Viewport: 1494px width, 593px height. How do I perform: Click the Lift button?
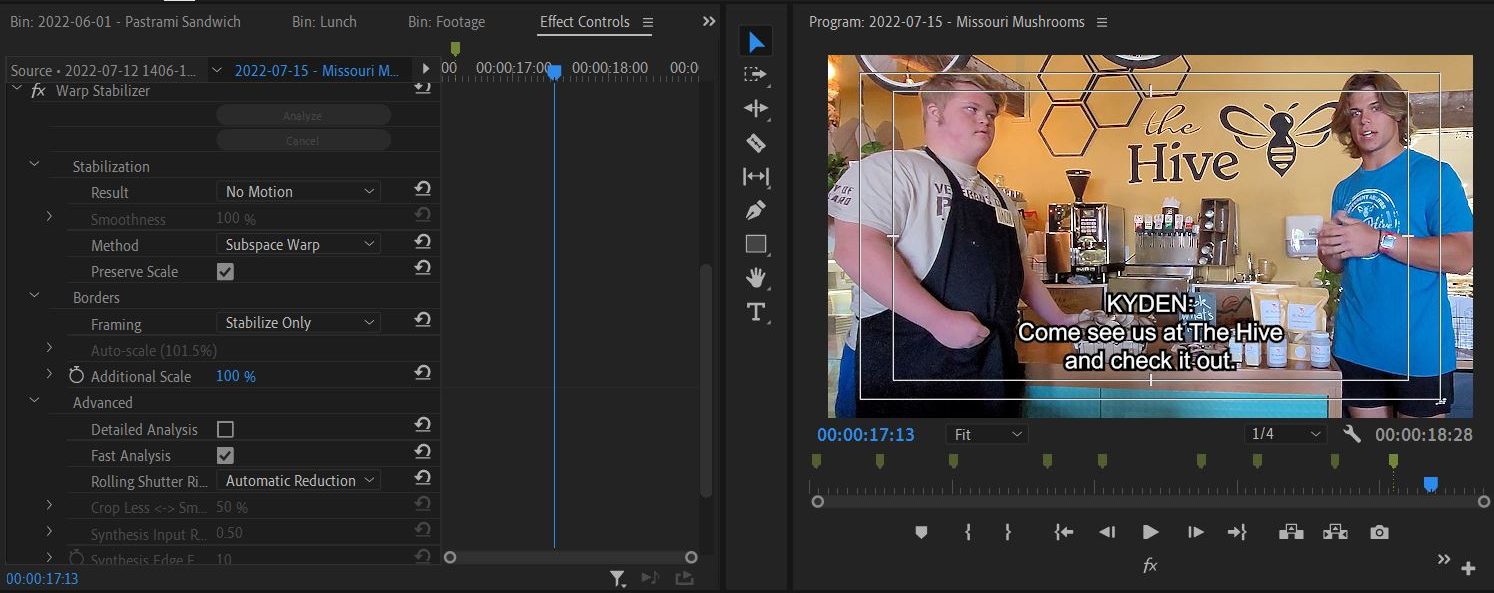(1291, 532)
